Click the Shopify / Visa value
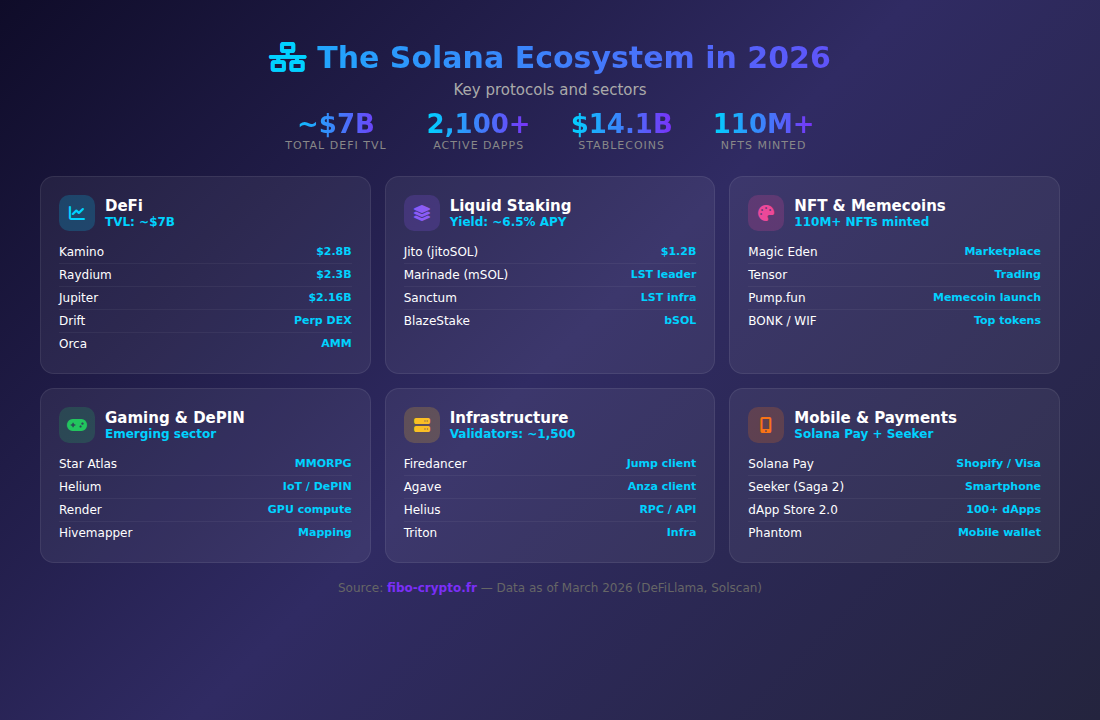The height and width of the screenshot is (720, 1100). [998, 463]
